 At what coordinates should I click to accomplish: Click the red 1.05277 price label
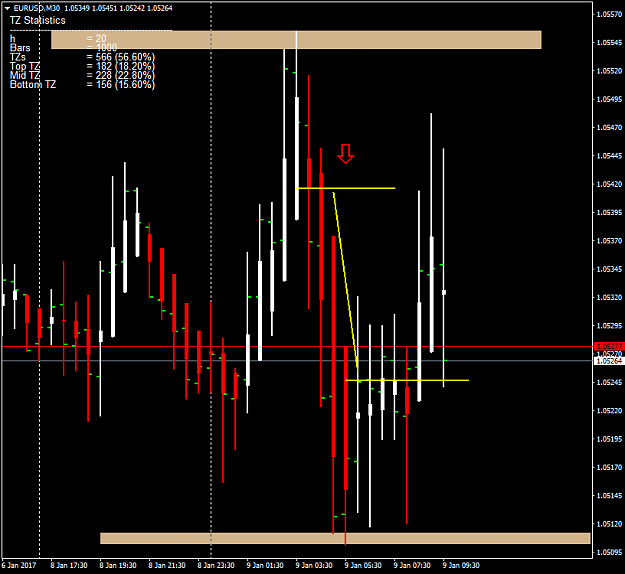point(609,346)
